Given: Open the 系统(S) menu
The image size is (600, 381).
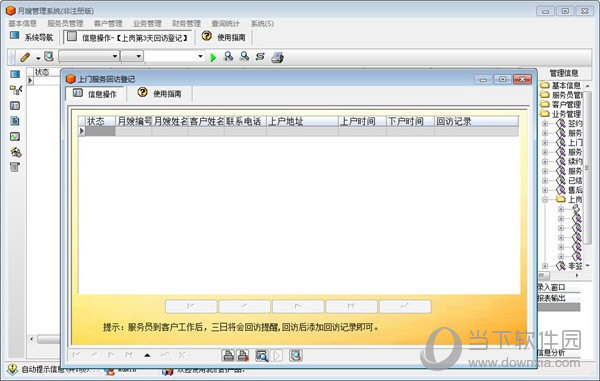Looking at the screenshot, I should point(262,23).
